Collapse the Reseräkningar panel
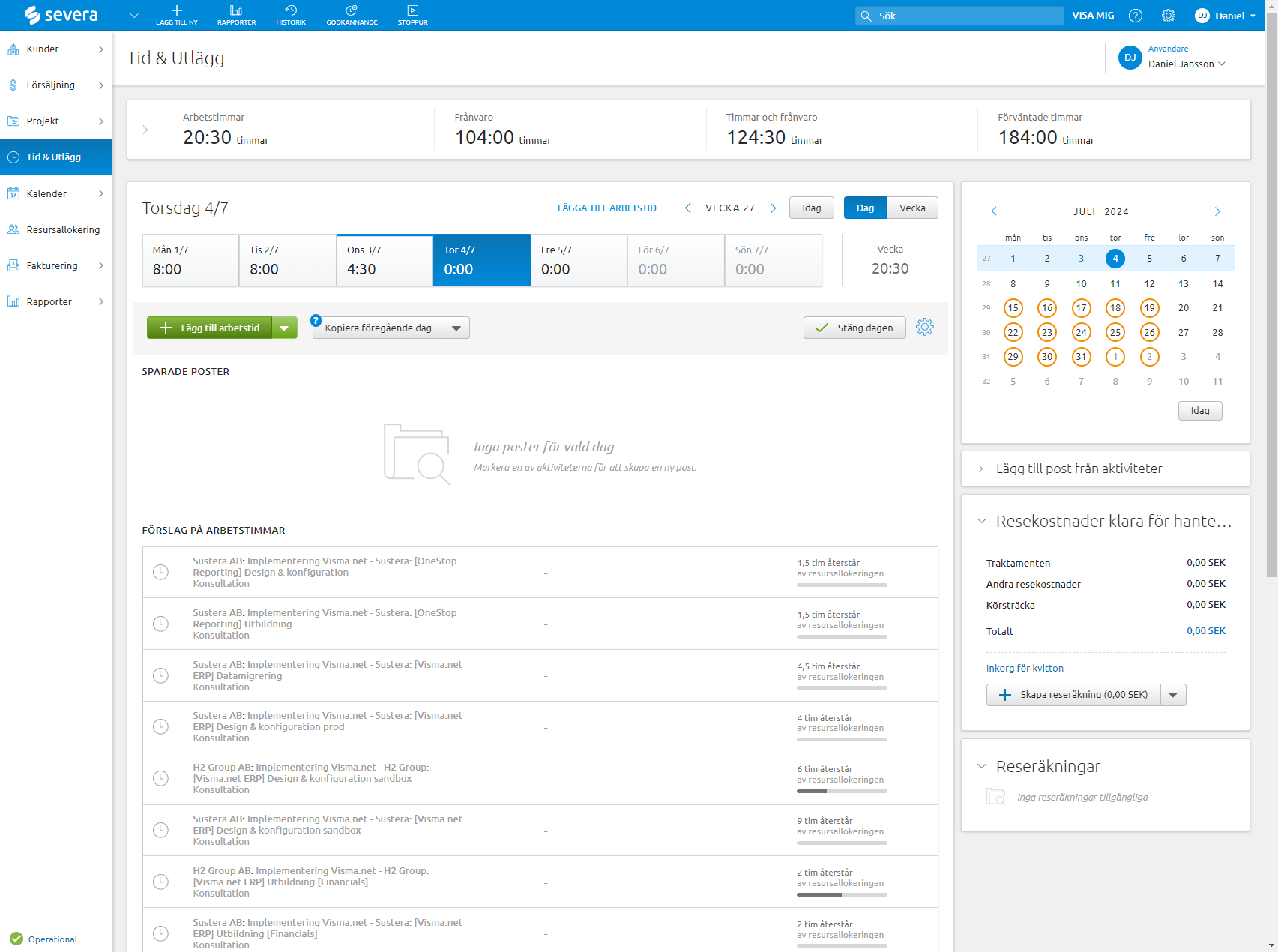The height and width of the screenshot is (952, 1278). [x=981, y=766]
